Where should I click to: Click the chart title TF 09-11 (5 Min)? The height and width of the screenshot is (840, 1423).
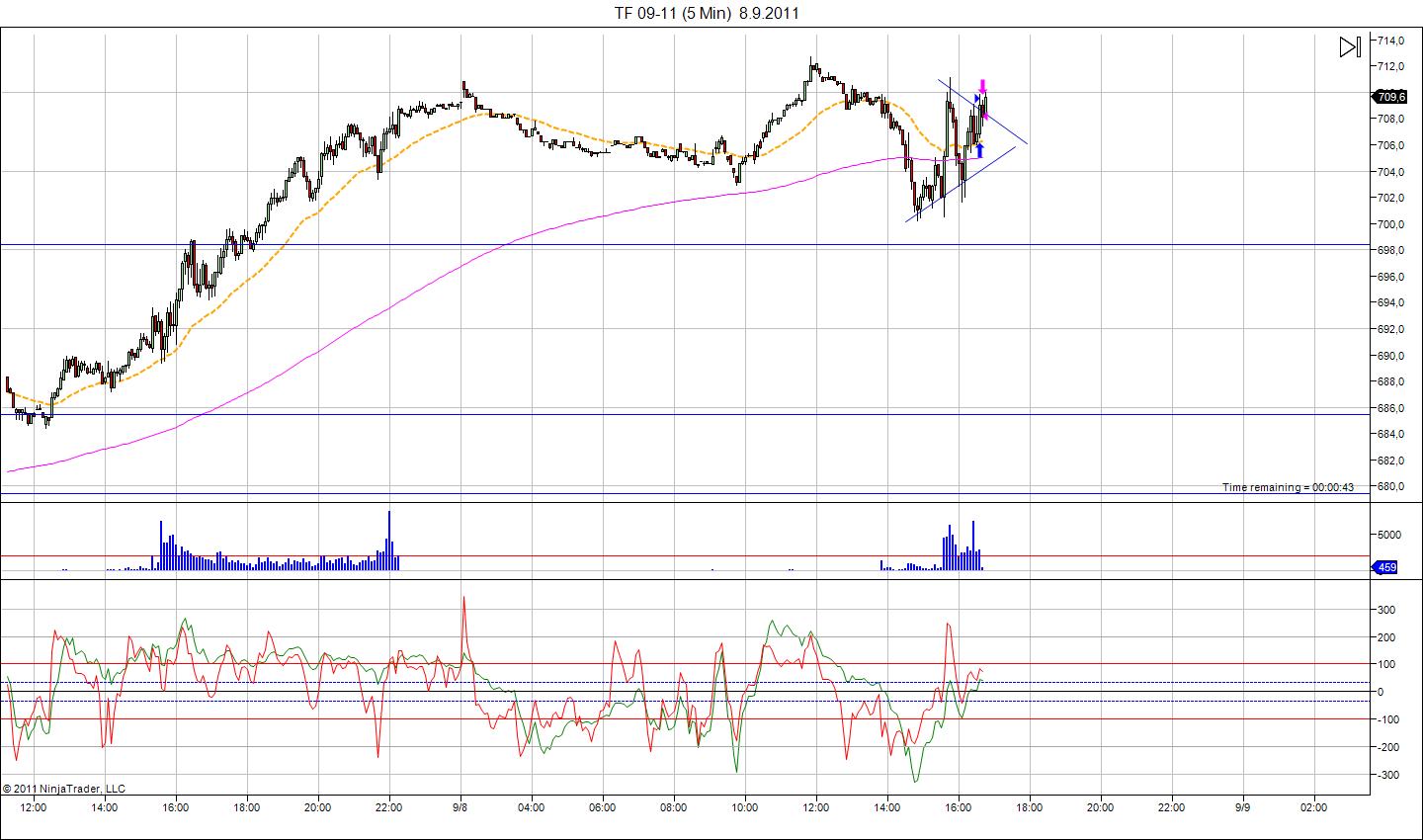pyautogui.click(x=674, y=13)
